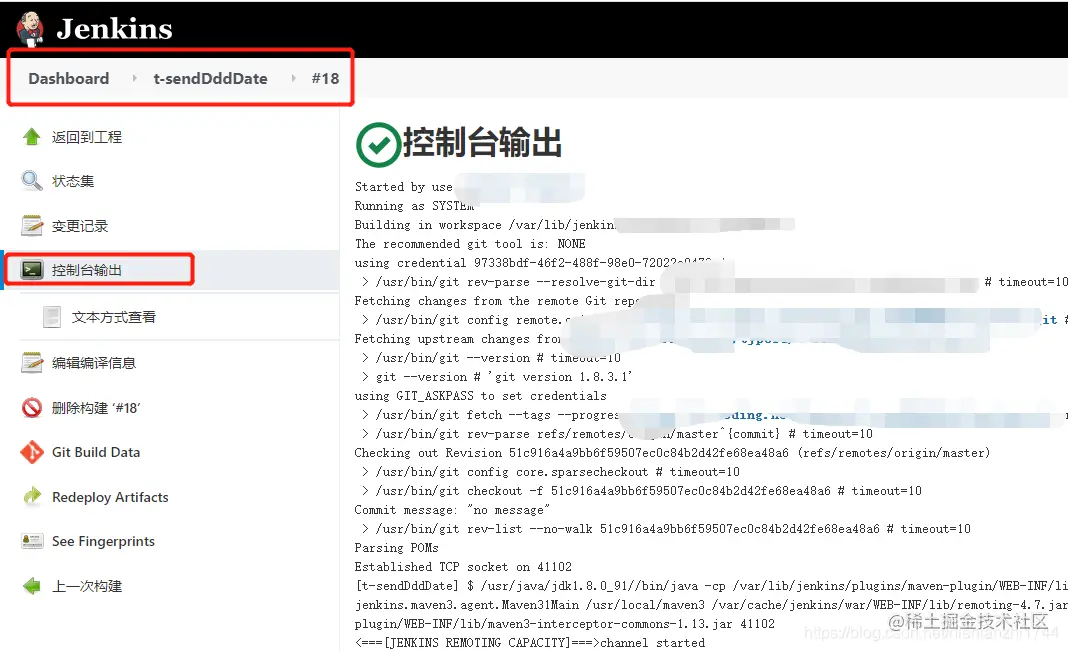
Task: Click the green left-arrow 上一次构建 icon
Action: tap(31, 586)
